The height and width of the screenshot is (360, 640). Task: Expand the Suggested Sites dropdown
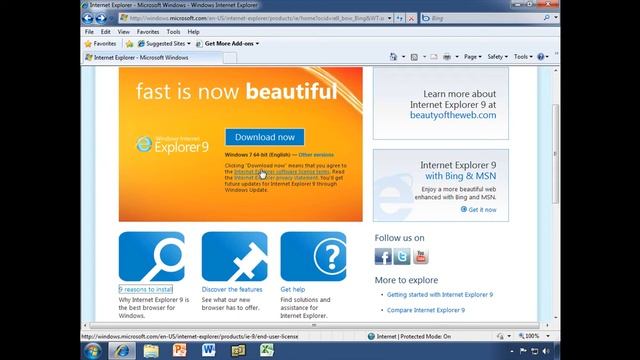pyautogui.click(x=189, y=44)
